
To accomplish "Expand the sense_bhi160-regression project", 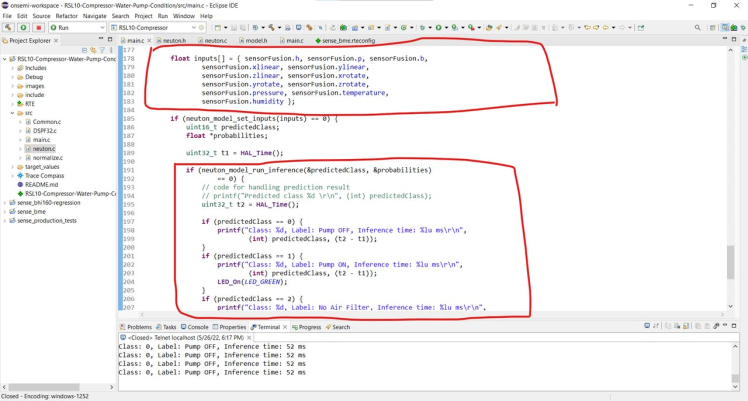I will tap(5, 202).
